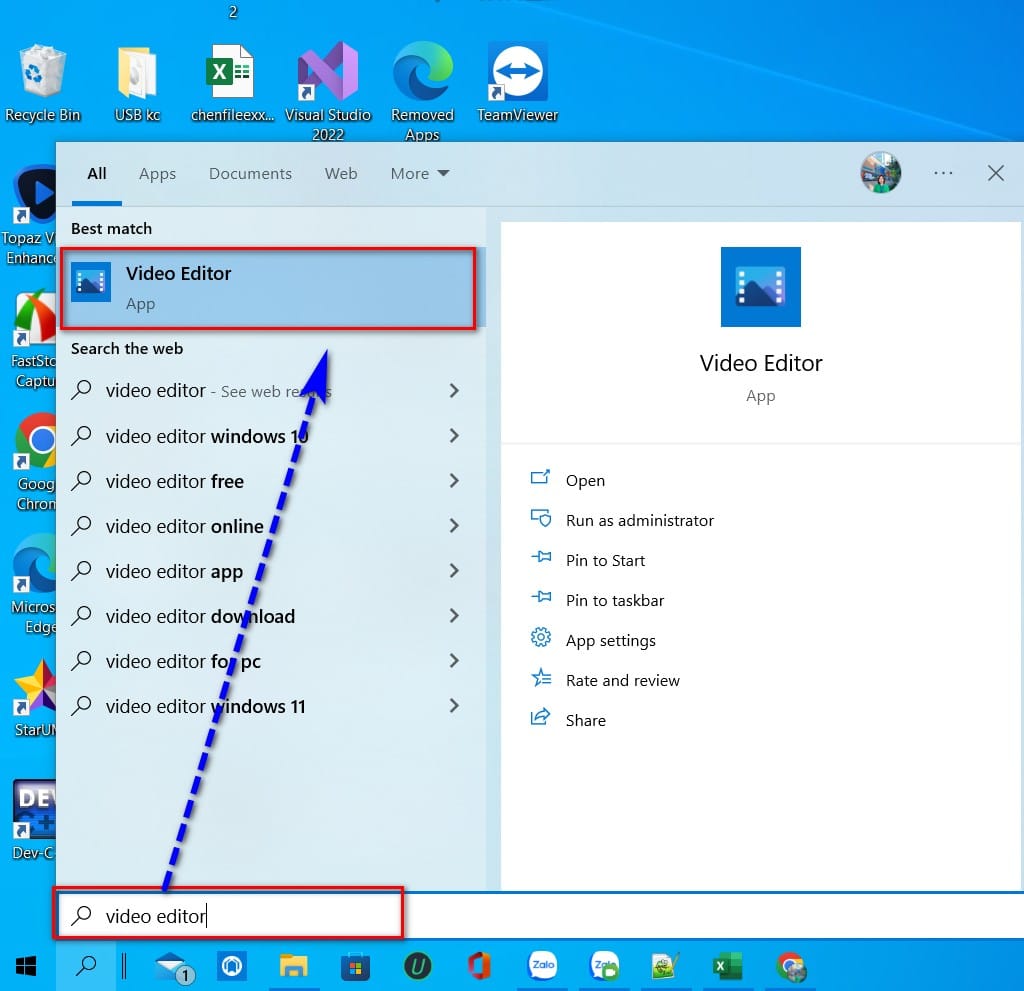This screenshot has width=1024, height=991.
Task: Switch to the Documents search tab
Action: [250, 174]
